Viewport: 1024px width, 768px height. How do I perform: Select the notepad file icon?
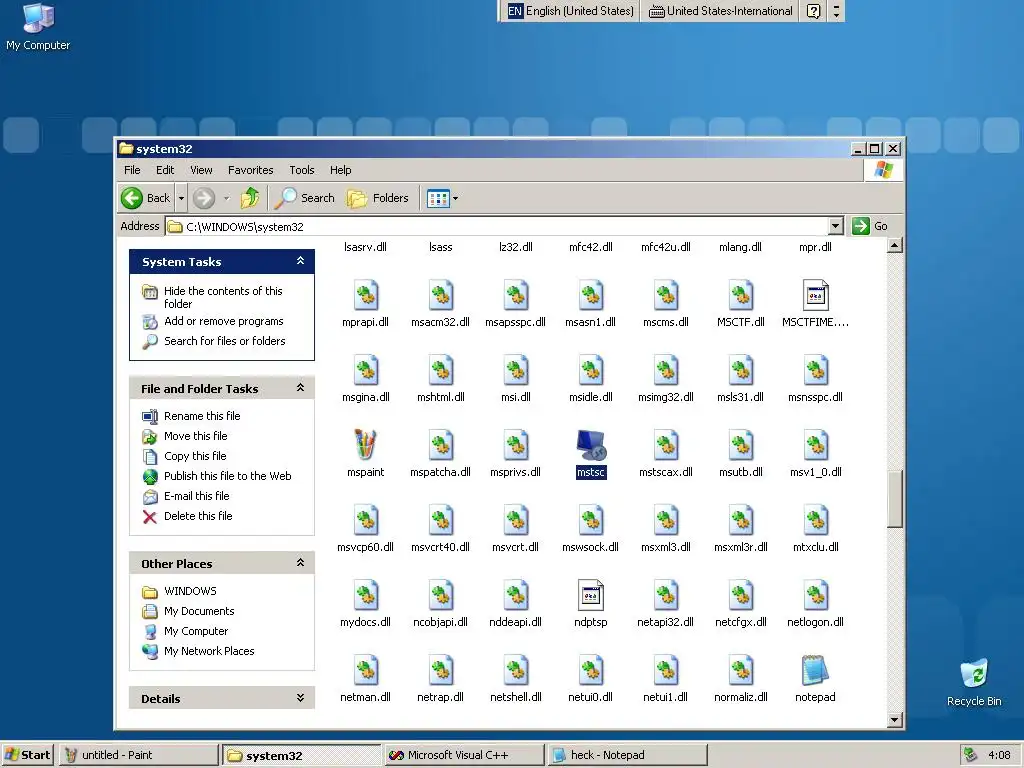[815, 670]
